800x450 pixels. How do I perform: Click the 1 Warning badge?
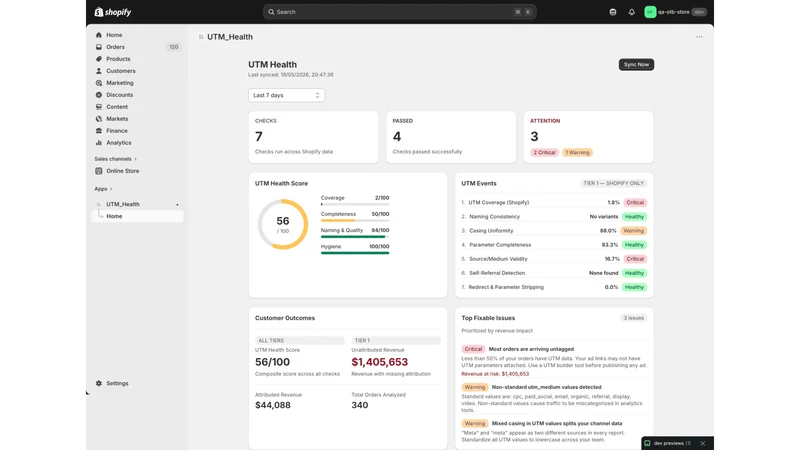pyautogui.click(x=577, y=153)
